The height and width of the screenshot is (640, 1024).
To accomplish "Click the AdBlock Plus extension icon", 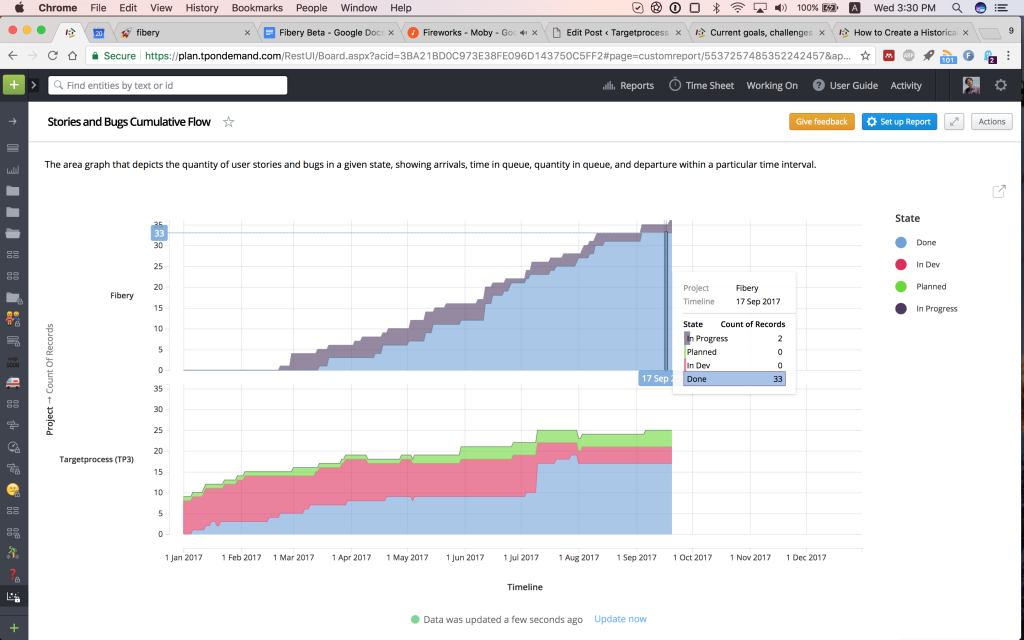I will click(908, 56).
